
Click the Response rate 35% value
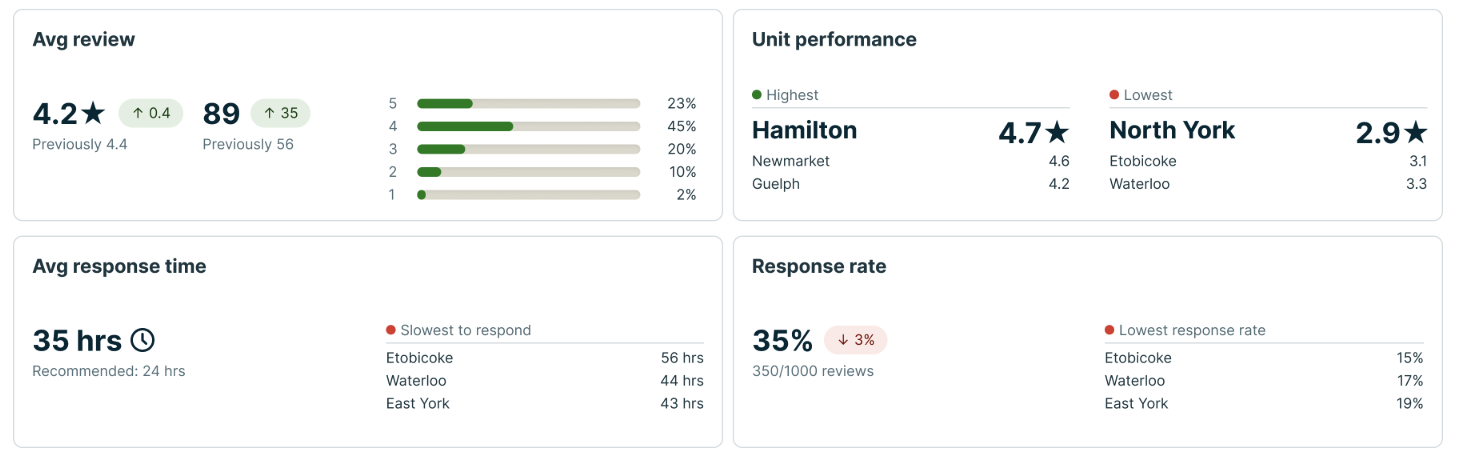[782, 341]
